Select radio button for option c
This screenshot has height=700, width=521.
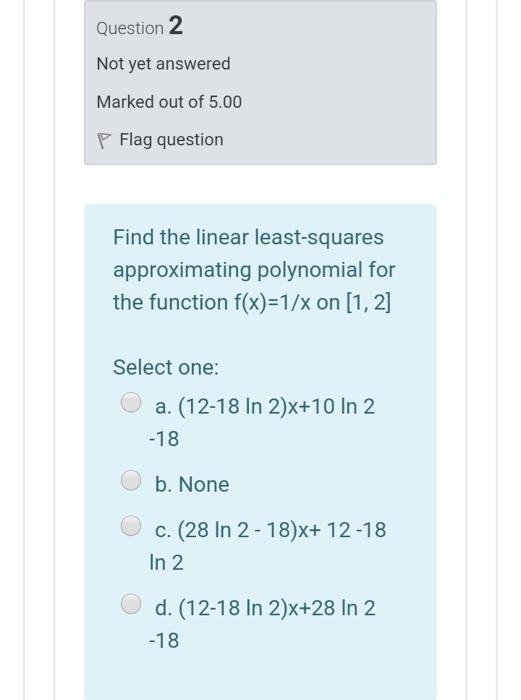(131, 525)
